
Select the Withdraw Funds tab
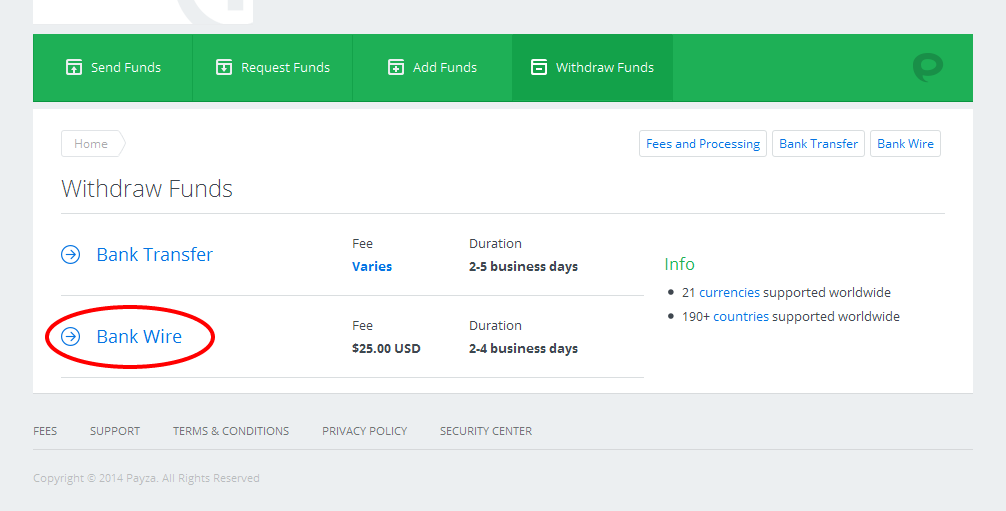(592, 67)
